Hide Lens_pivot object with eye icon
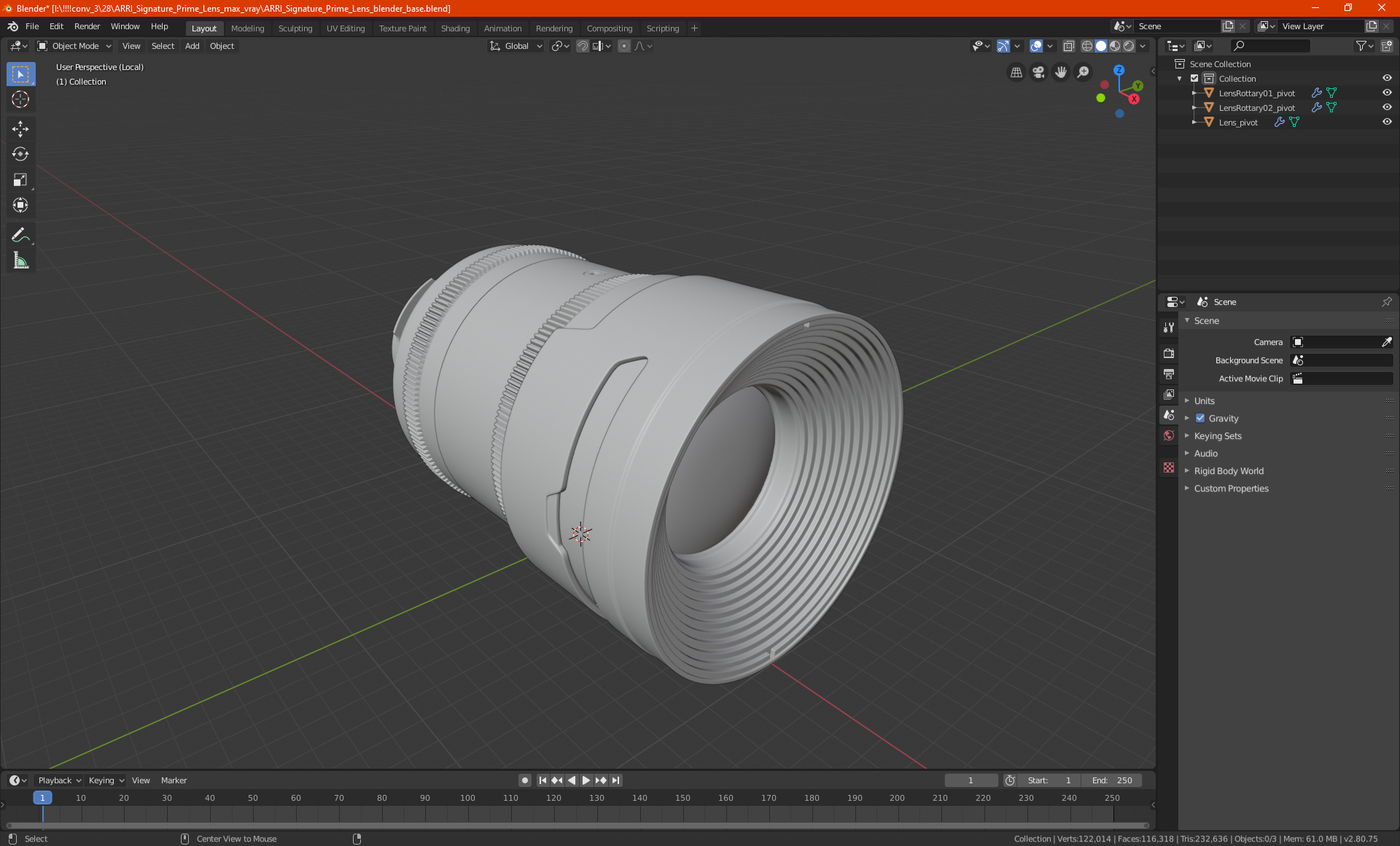The image size is (1400, 846). point(1387,122)
